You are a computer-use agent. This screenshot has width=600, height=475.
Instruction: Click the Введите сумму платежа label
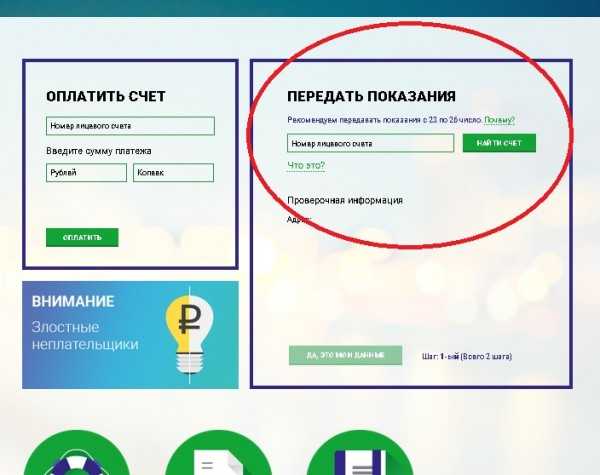(x=99, y=151)
